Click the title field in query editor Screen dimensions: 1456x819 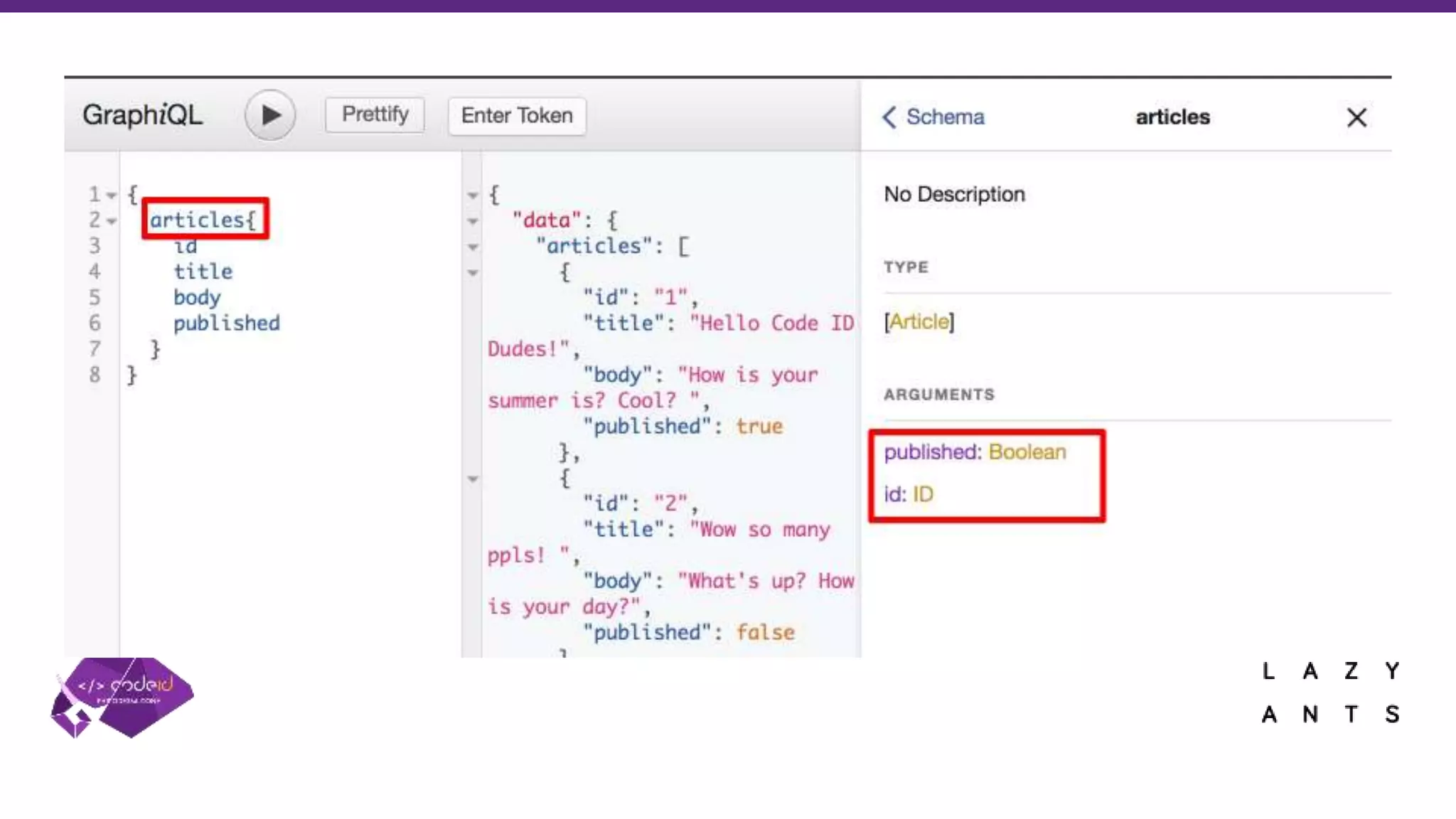[x=203, y=272]
